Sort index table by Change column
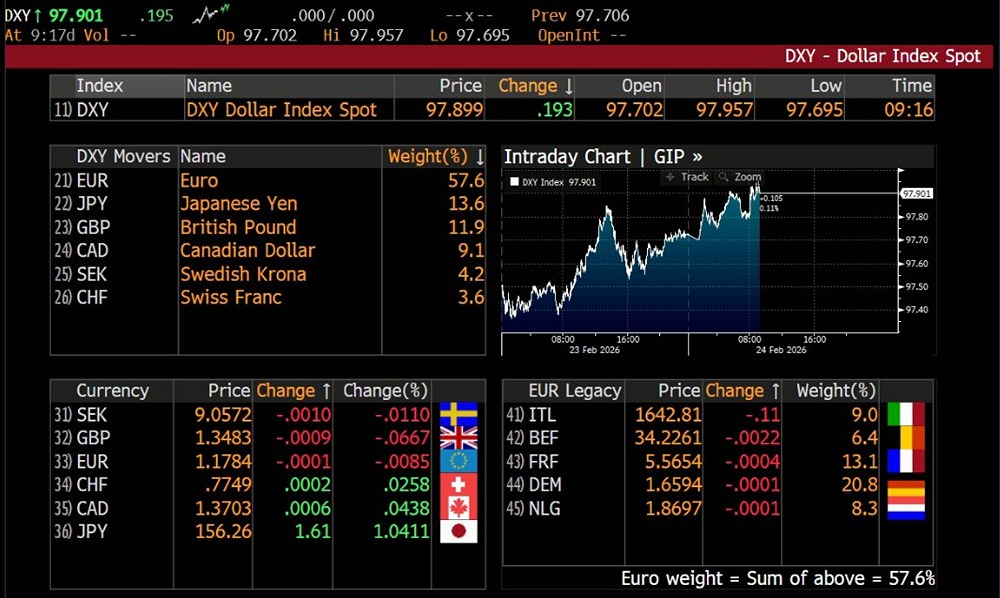 tap(536, 86)
